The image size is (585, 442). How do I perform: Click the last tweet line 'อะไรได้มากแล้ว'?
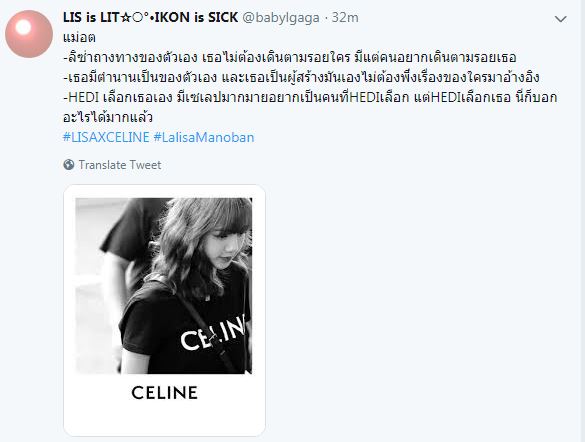[x=108, y=117]
